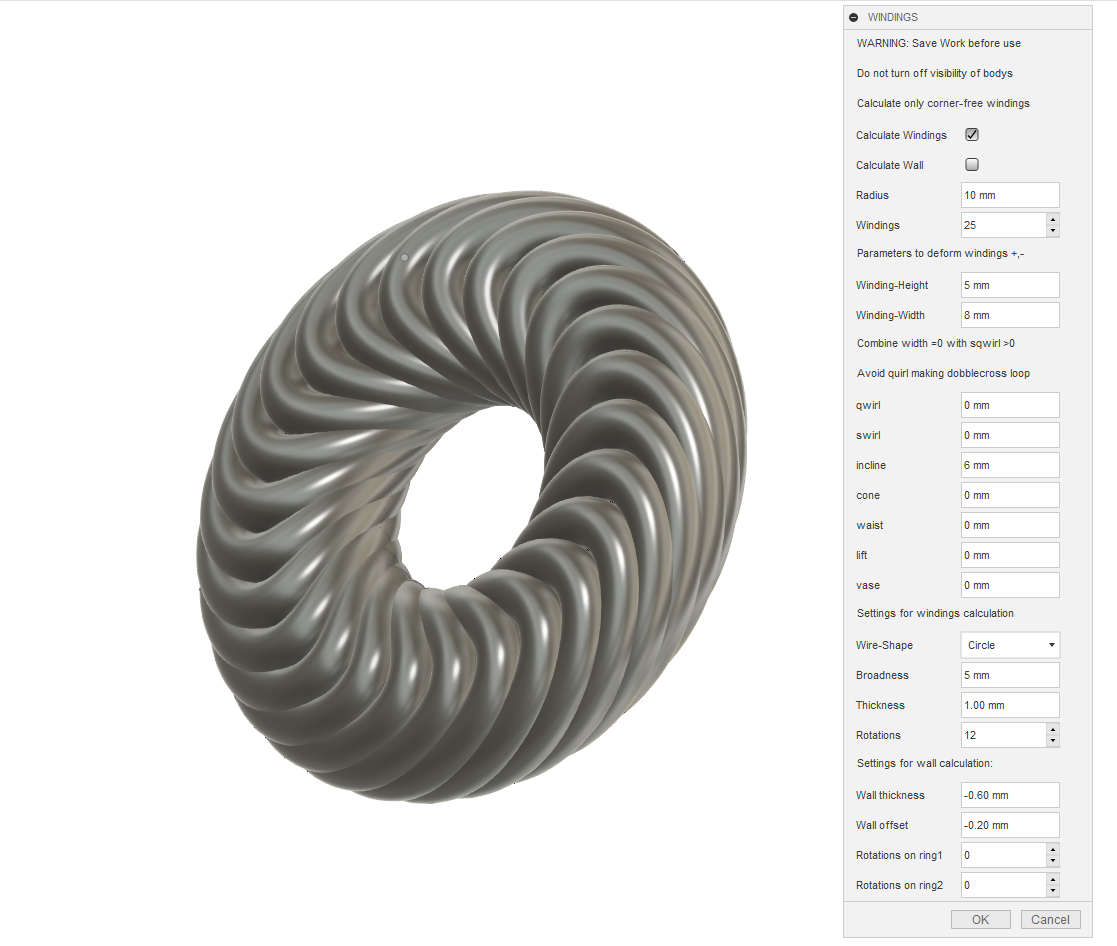1117x946 pixels.
Task: Click the cone input field
Action: click(x=1009, y=495)
